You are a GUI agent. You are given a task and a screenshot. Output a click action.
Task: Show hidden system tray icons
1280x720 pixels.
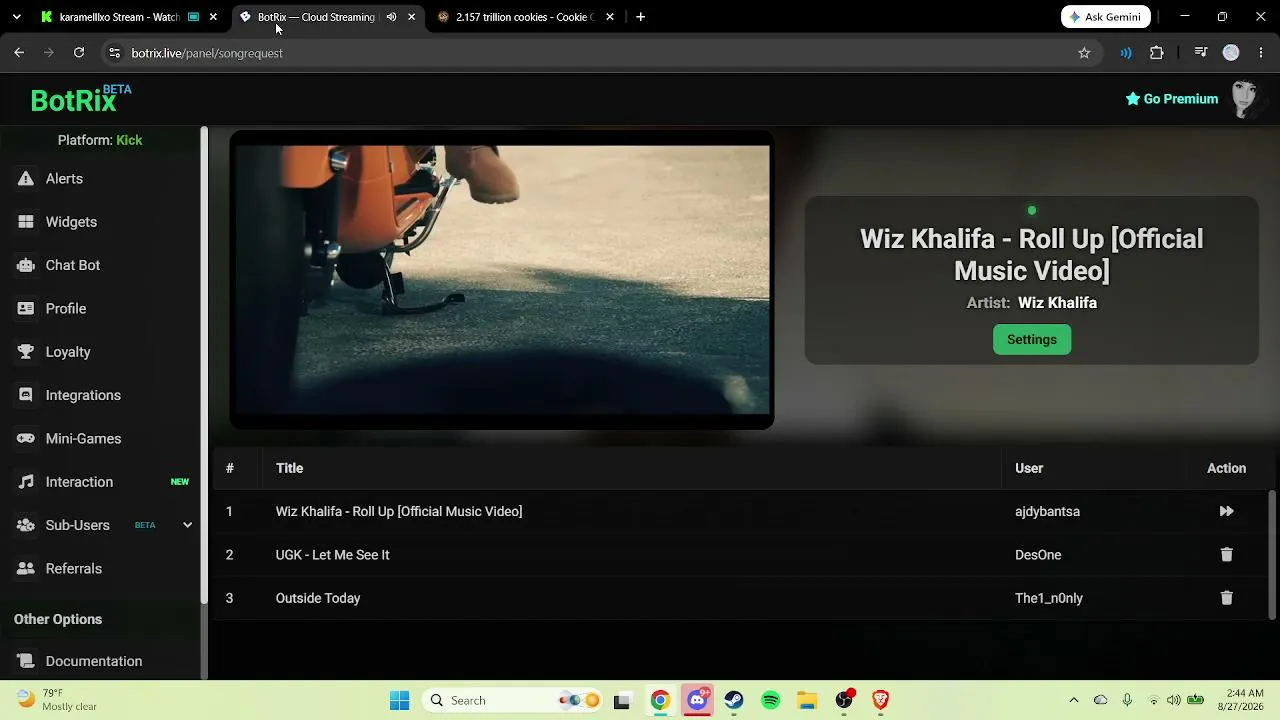[1074, 701]
